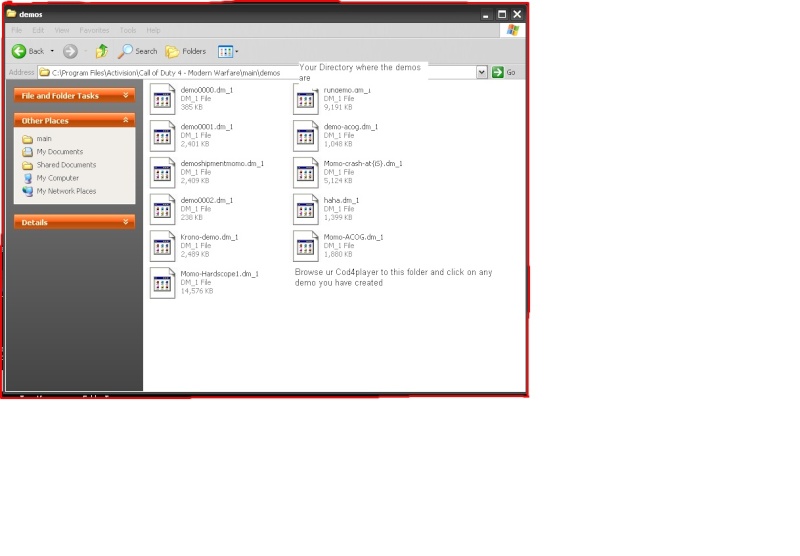
Task: Click the file name Krono-demo.dm_1
Action: (209, 237)
